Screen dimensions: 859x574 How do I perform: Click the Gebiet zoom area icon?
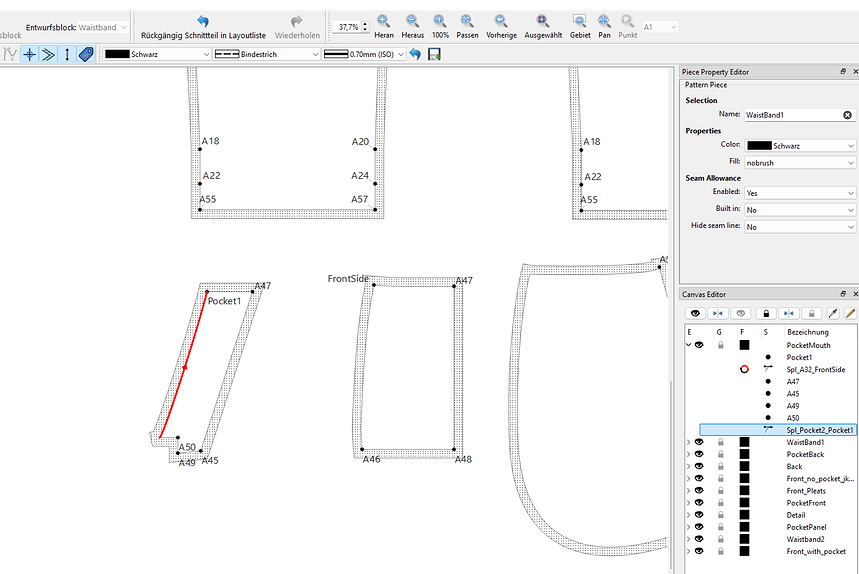(x=580, y=21)
